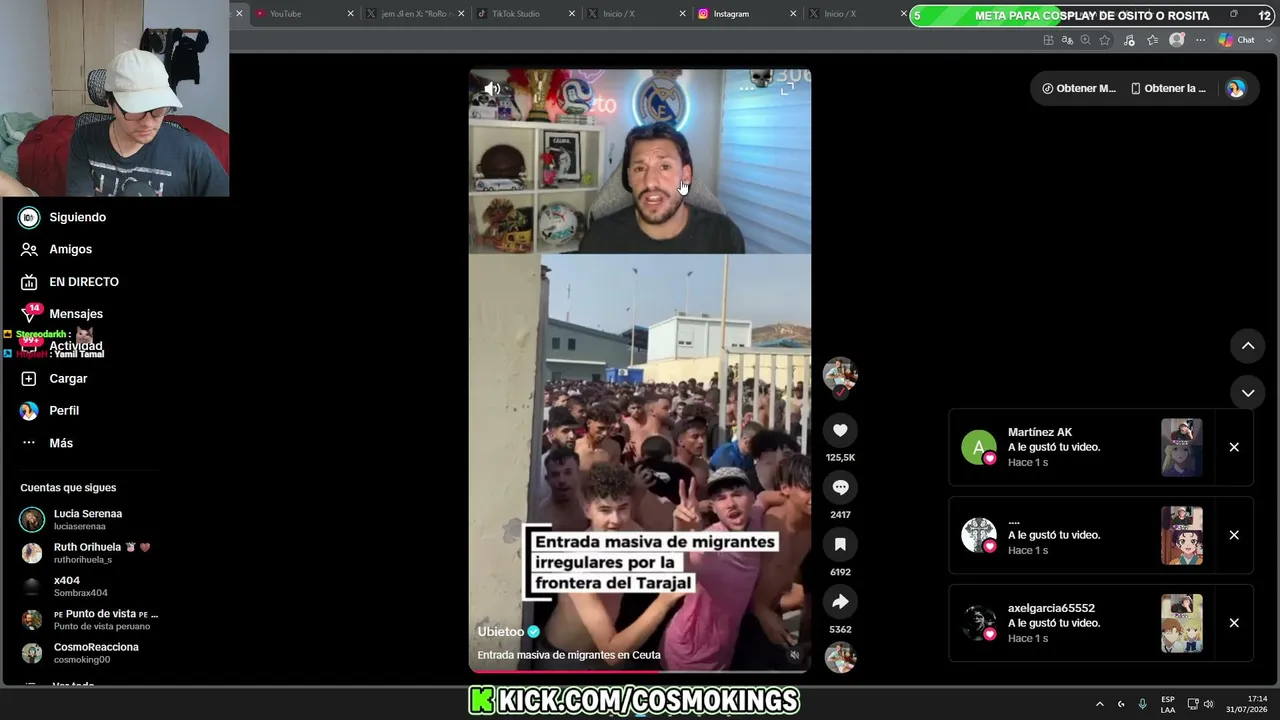Click caption 'Entrada masiva de migrantes en Ceuta'
This screenshot has width=1280, height=720.
click(569, 655)
